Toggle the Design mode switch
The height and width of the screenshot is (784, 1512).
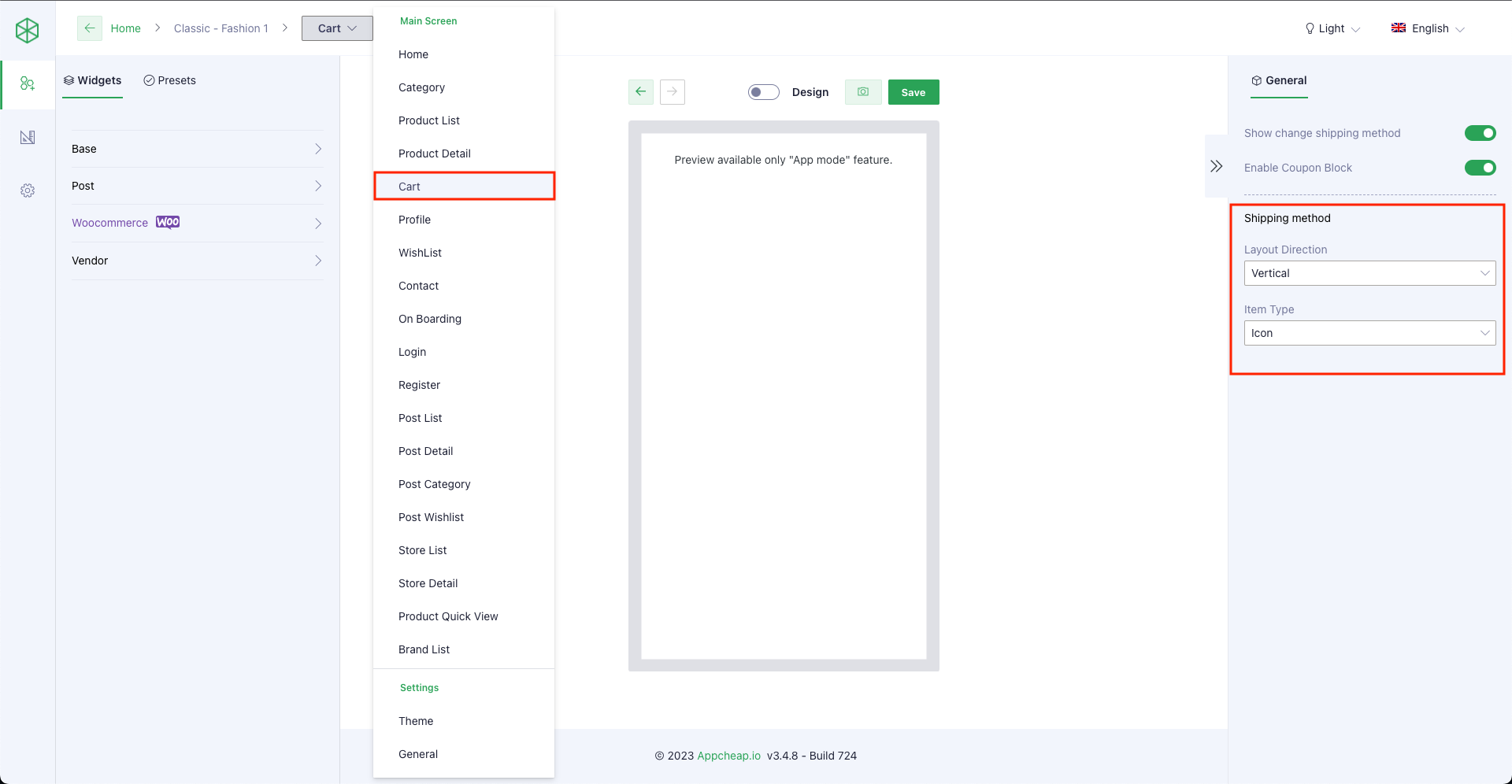pyautogui.click(x=763, y=92)
